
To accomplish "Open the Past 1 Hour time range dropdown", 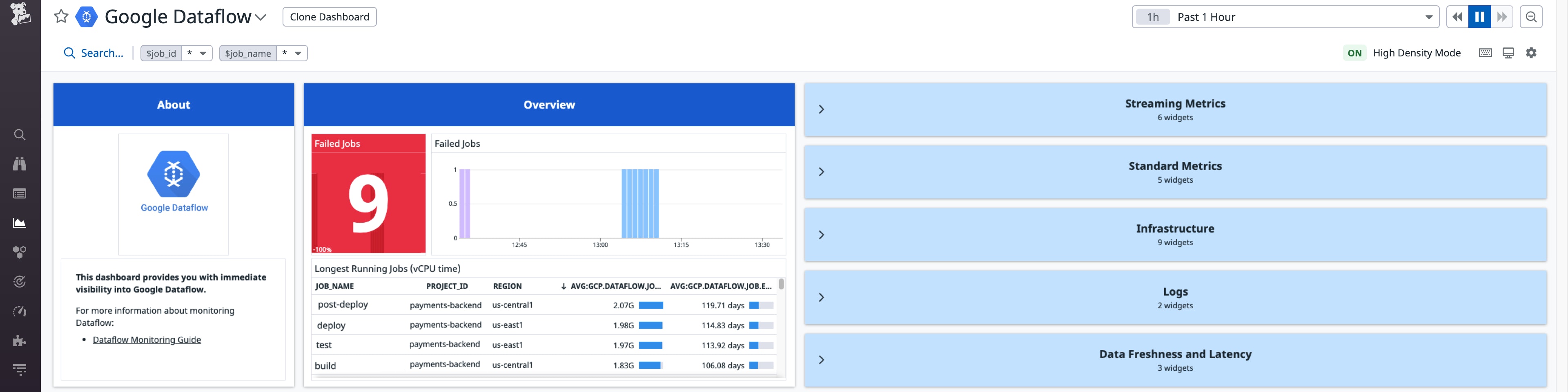I will coord(1429,16).
